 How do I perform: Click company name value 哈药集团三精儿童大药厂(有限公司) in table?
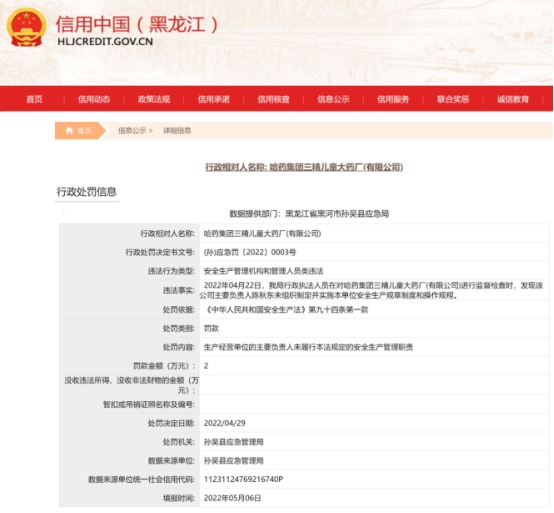[262, 234]
